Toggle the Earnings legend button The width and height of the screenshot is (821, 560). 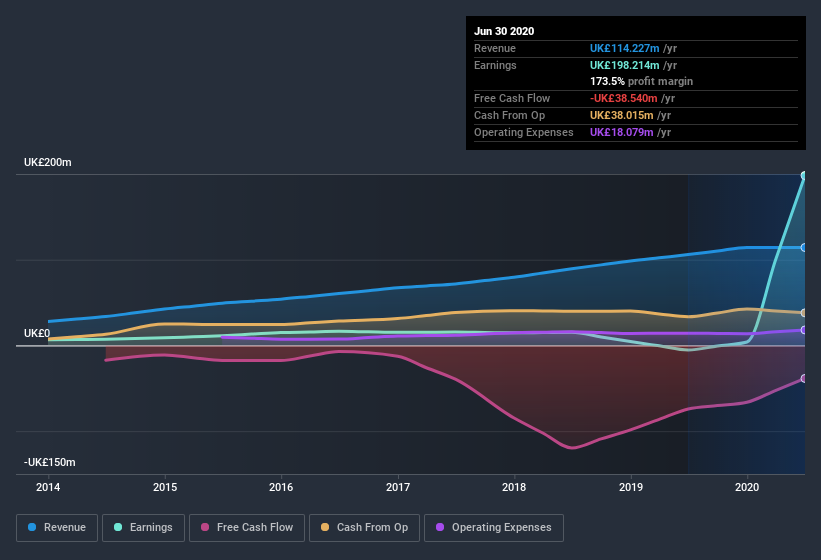143,527
